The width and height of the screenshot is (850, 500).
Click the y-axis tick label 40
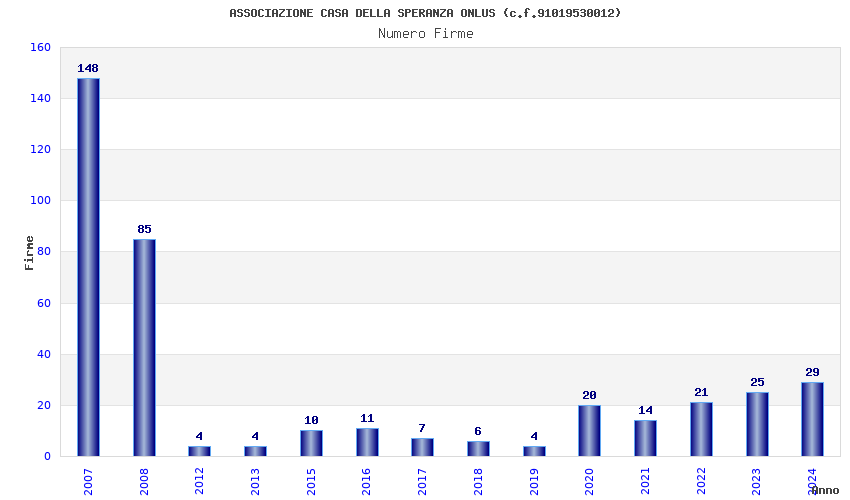(x=44, y=355)
